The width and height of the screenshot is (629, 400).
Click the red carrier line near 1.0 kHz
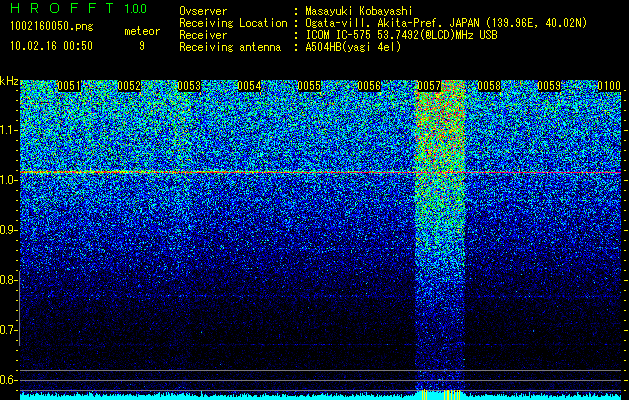click(320, 173)
